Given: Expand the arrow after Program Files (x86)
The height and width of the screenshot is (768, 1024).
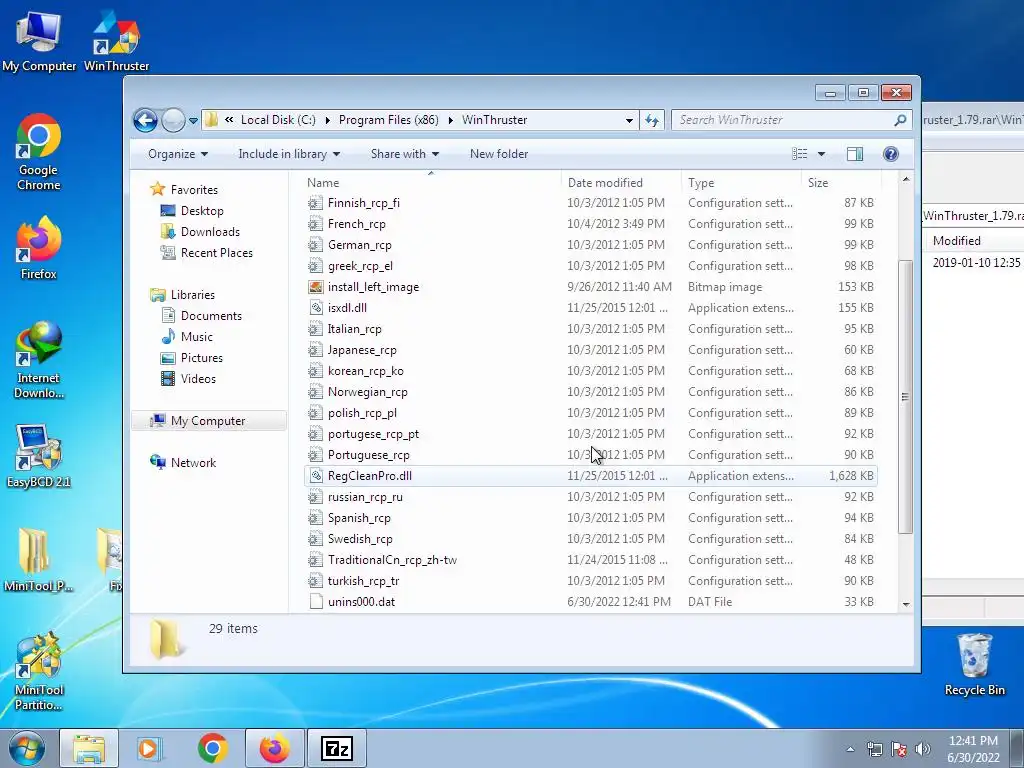Looking at the screenshot, I should 450,120.
